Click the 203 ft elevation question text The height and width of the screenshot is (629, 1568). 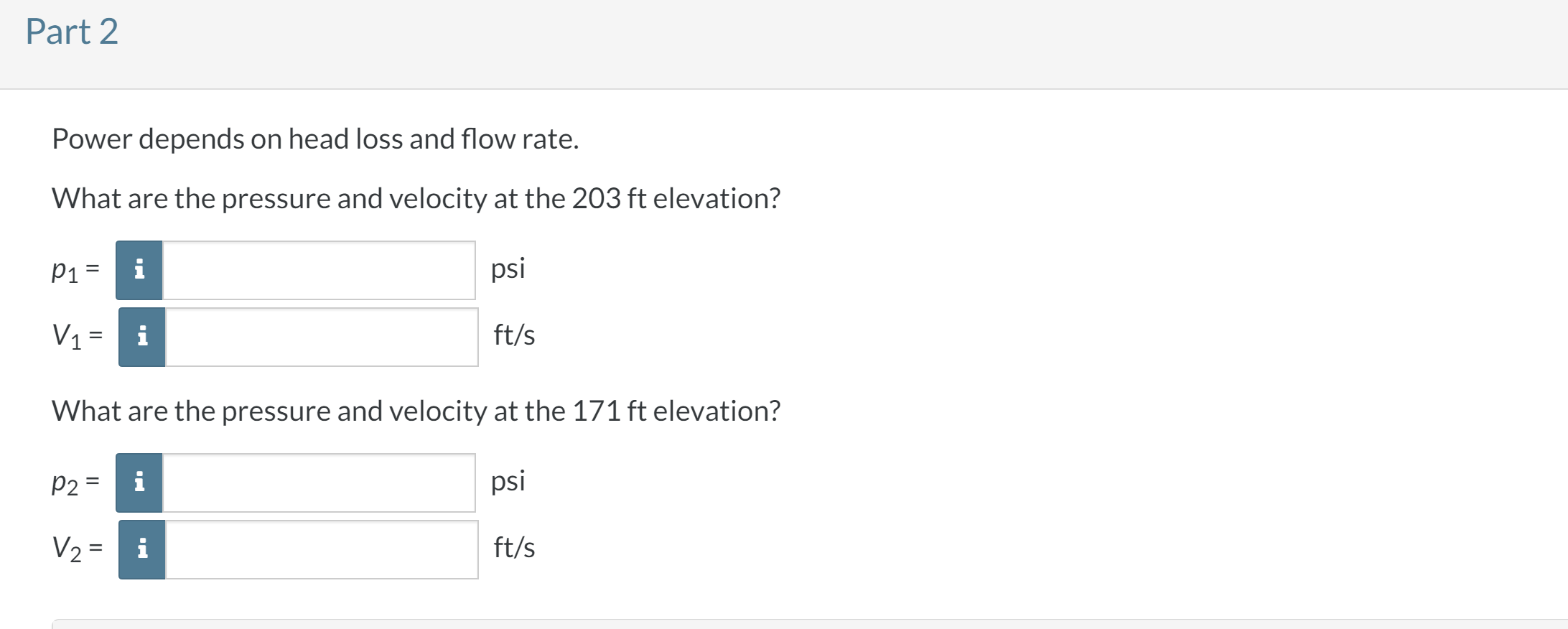tap(416, 198)
